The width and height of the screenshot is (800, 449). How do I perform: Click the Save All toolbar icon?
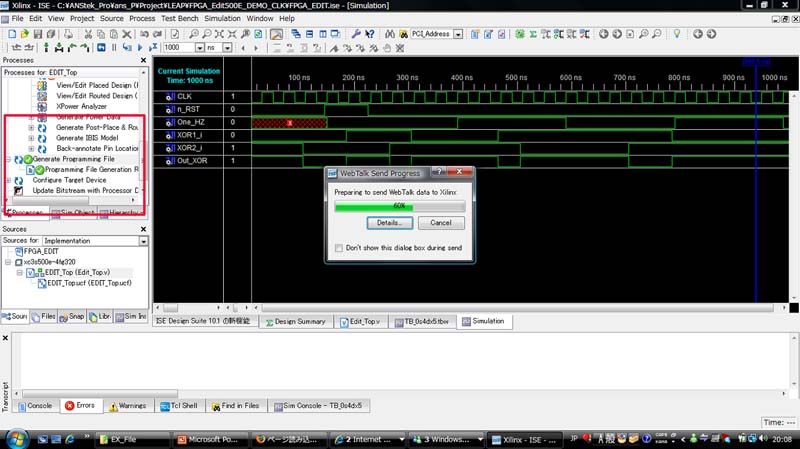pyautogui.click(x=51, y=34)
